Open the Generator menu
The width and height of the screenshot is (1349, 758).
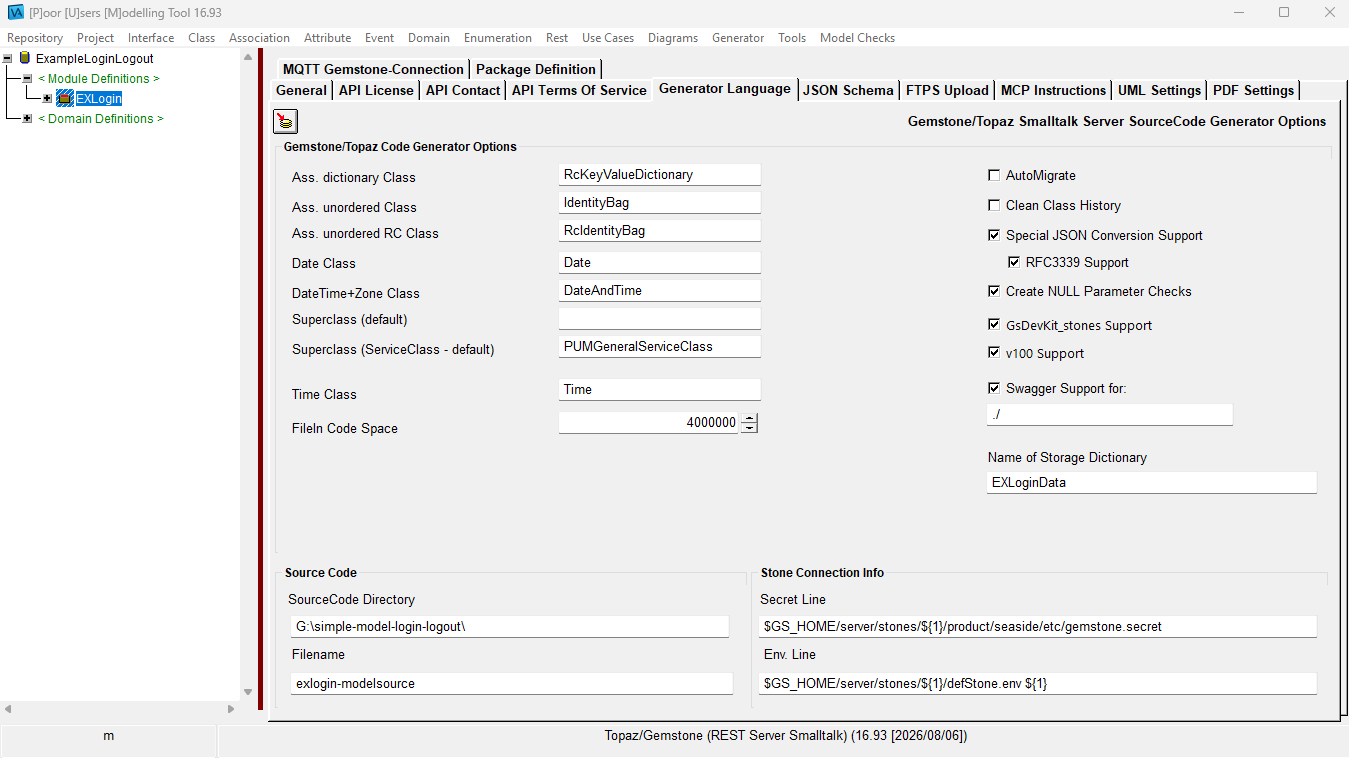point(738,38)
